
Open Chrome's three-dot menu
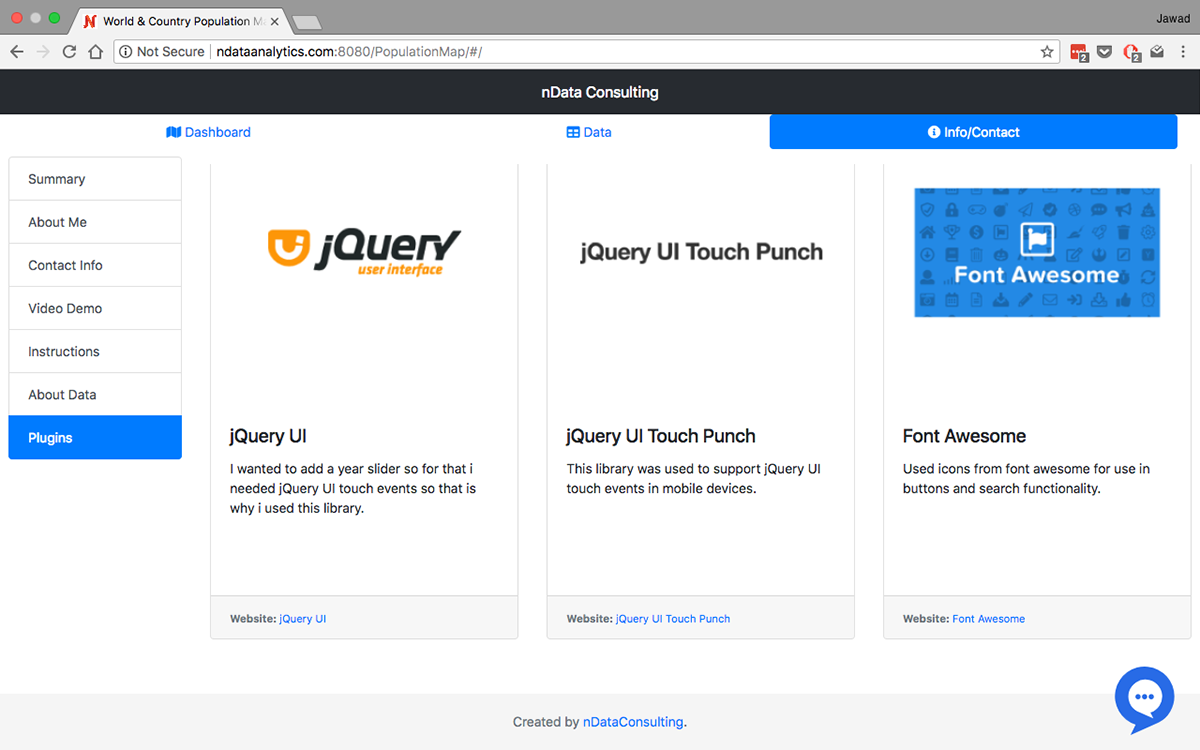pos(1183,52)
